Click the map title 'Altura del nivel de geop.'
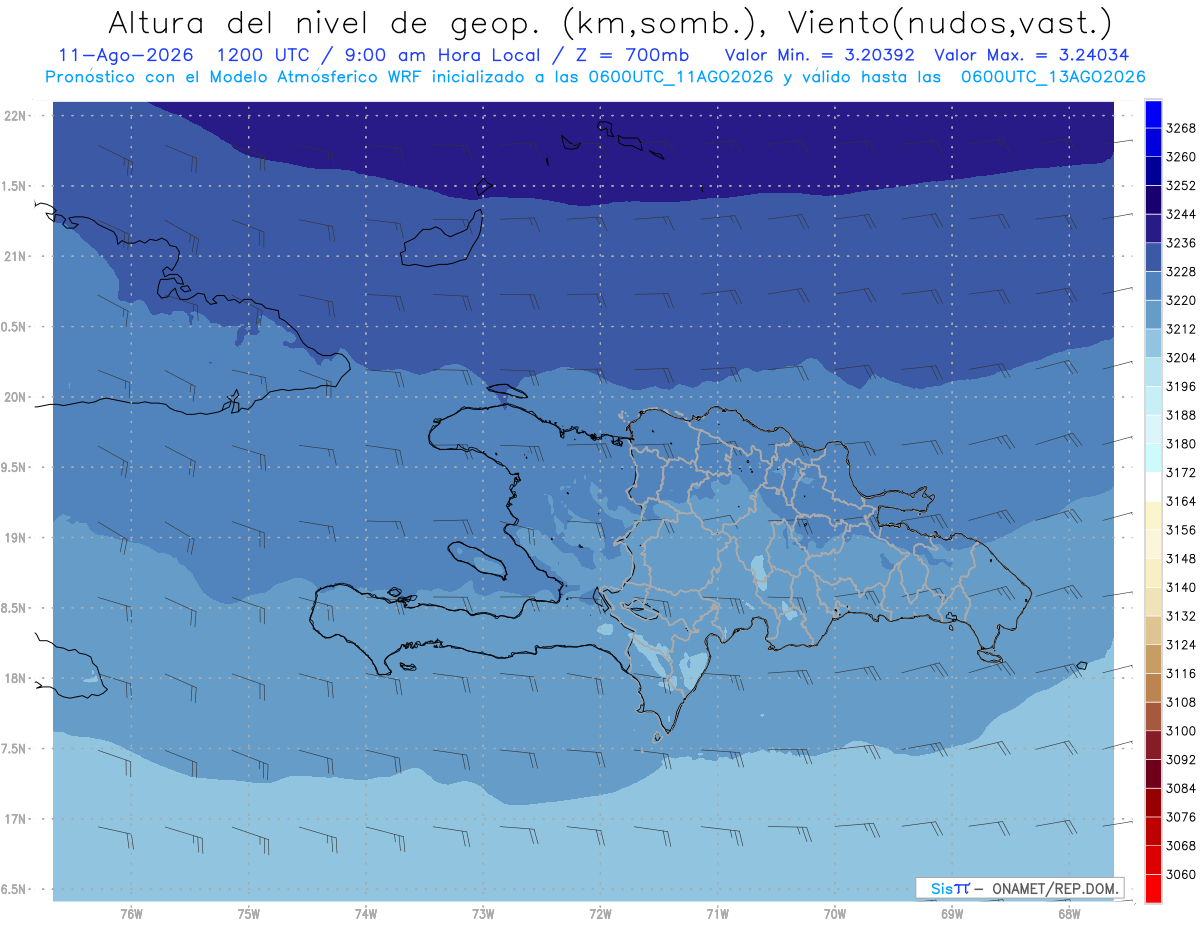Viewport: 1200px width, 927px height. [328, 22]
